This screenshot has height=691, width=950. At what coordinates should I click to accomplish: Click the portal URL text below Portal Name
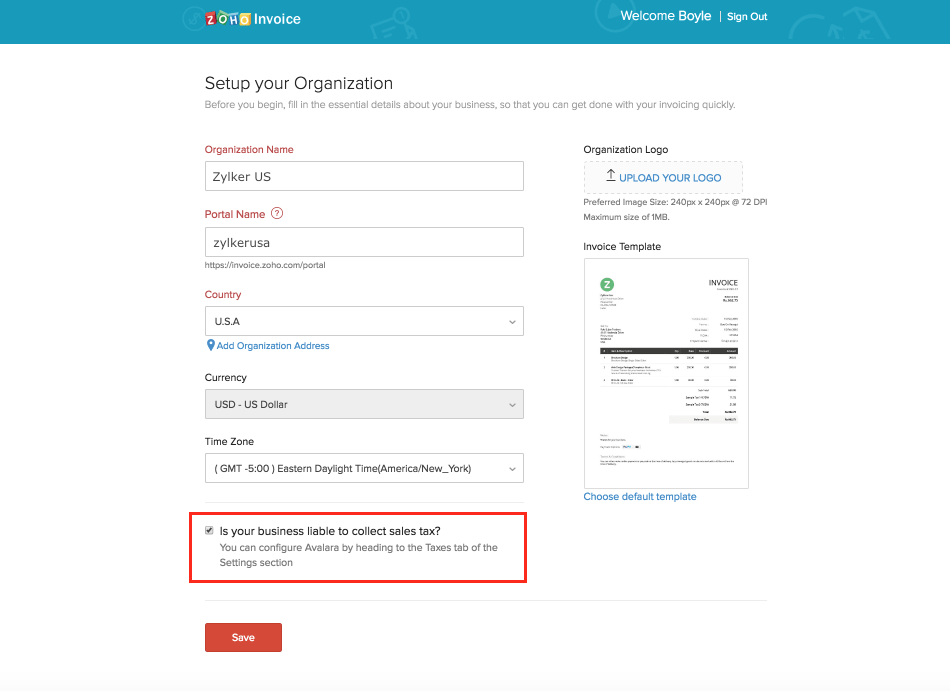pyautogui.click(x=265, y=265)
